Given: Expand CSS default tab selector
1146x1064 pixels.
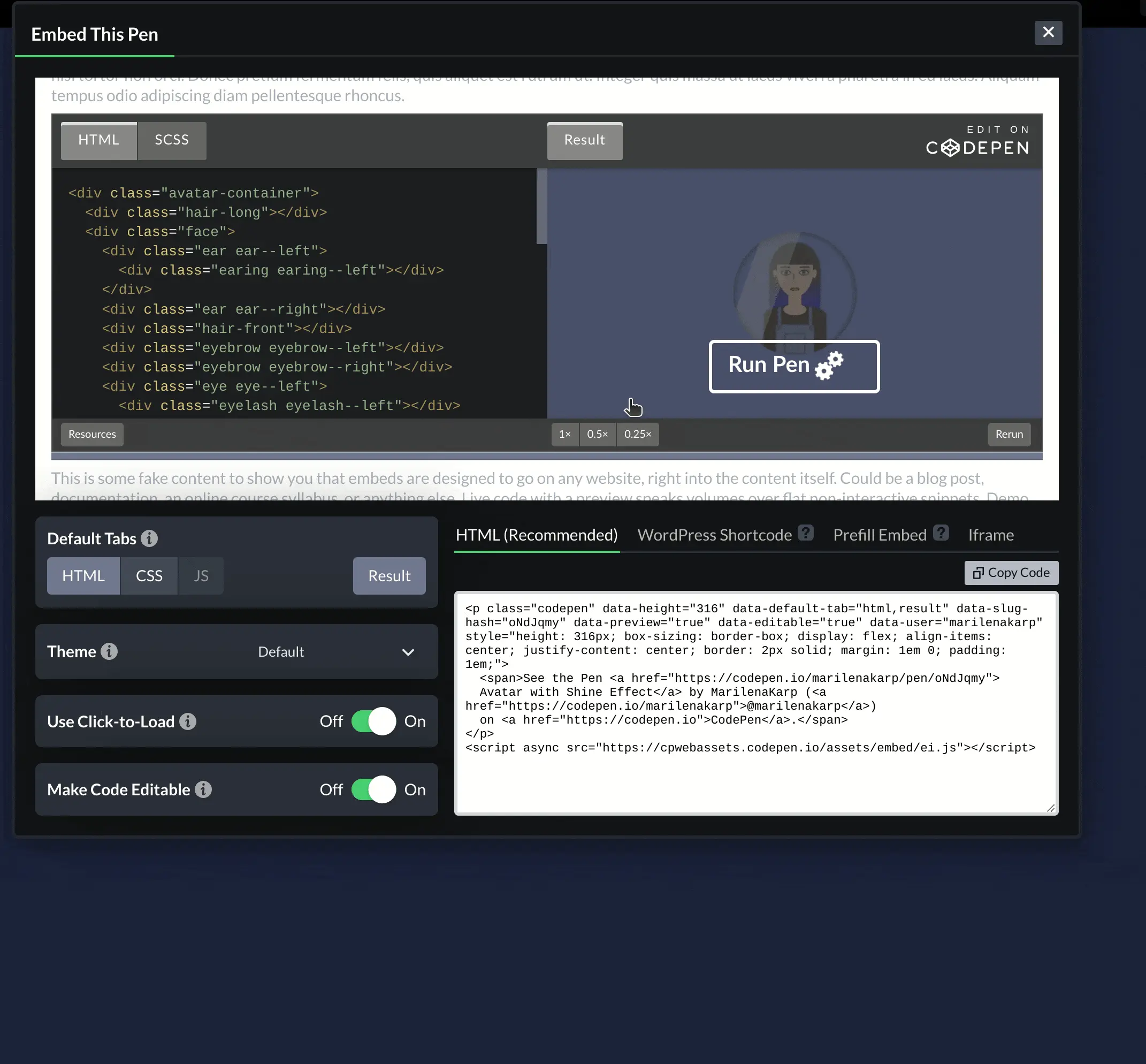Looking at the screenshot, I should (x=149, y=575).
